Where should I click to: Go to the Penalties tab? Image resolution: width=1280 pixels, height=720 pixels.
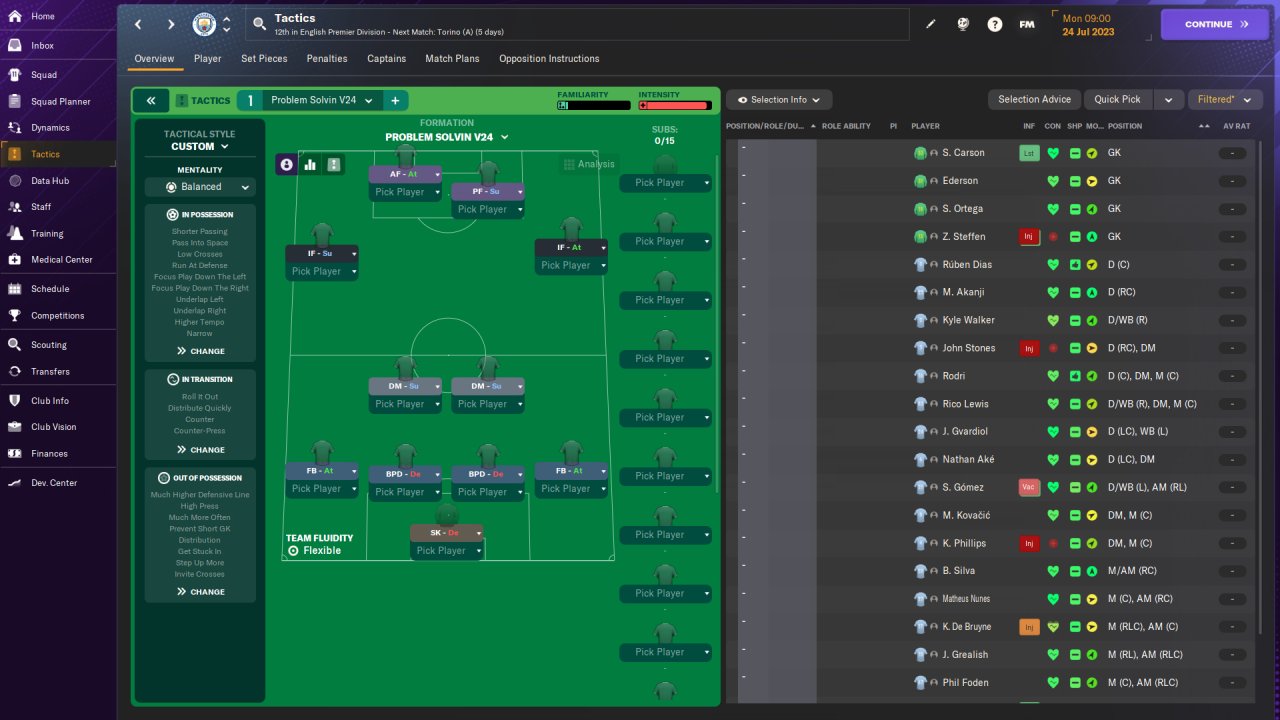point(327,59)
